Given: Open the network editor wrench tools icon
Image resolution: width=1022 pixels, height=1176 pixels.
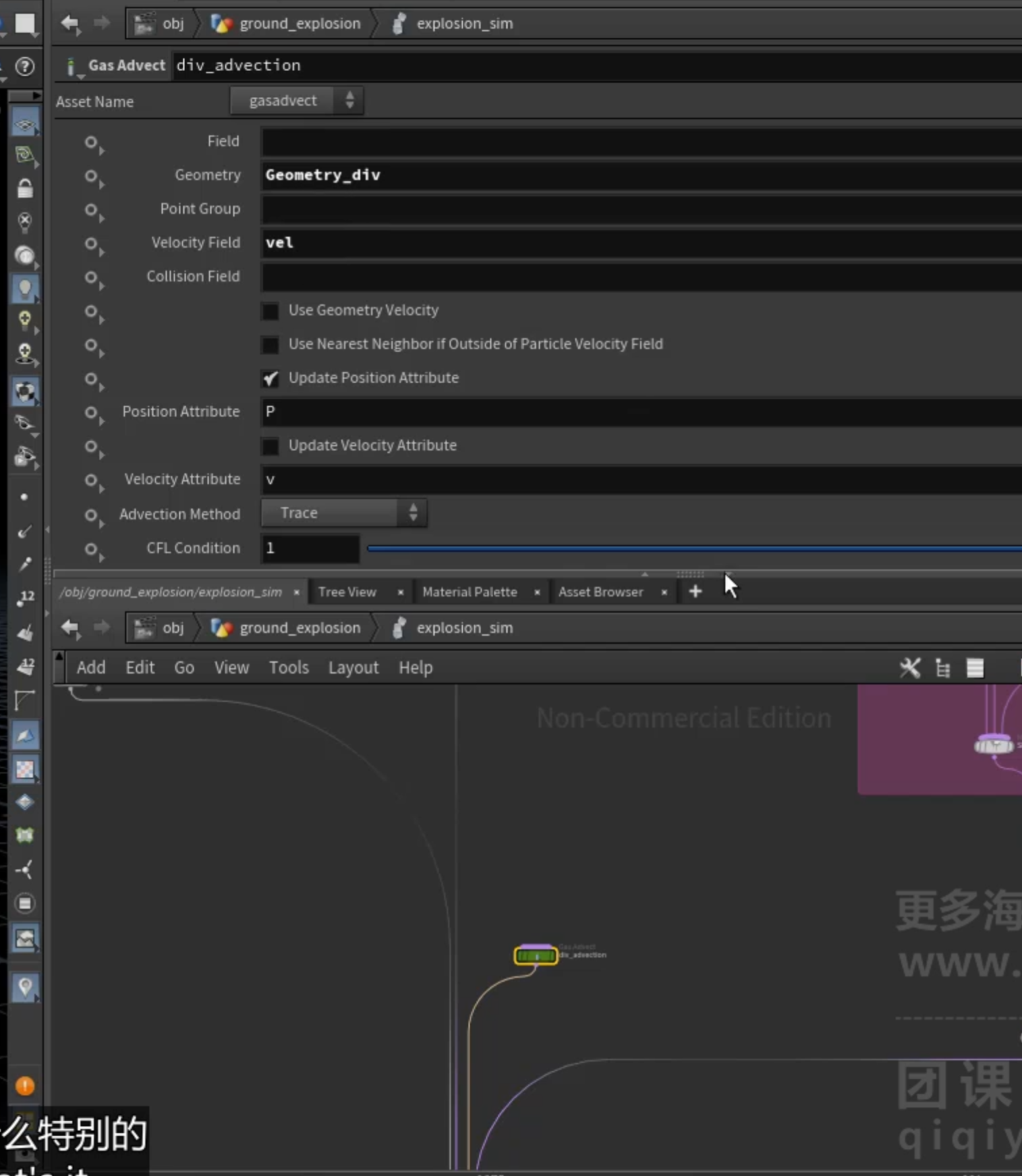Looking at the screenshot, I should pos(910,668).
